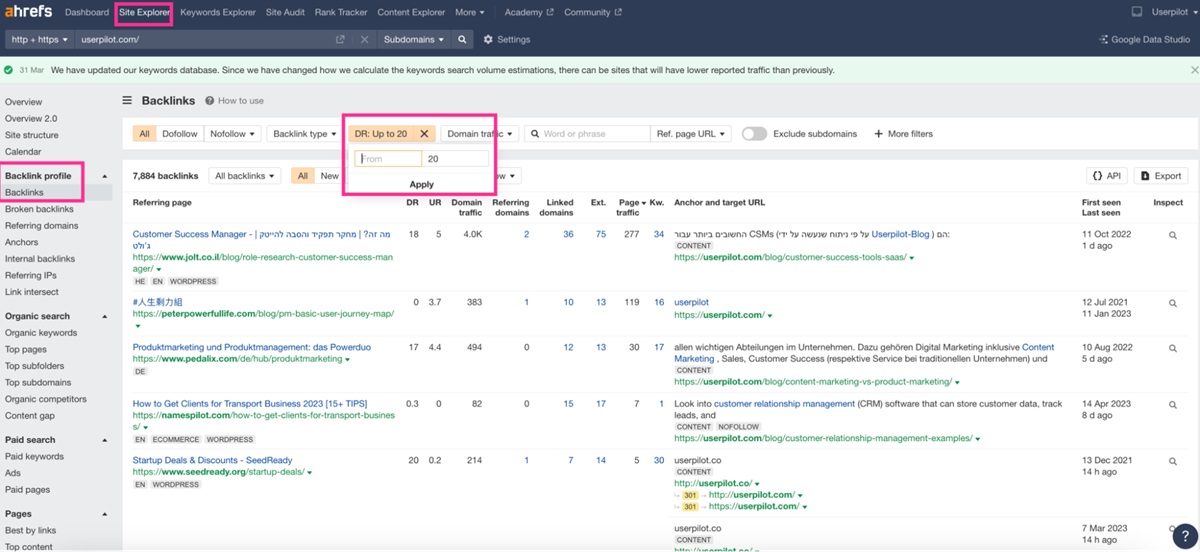Click the DR To field showing 20

[x=455, y=158]
